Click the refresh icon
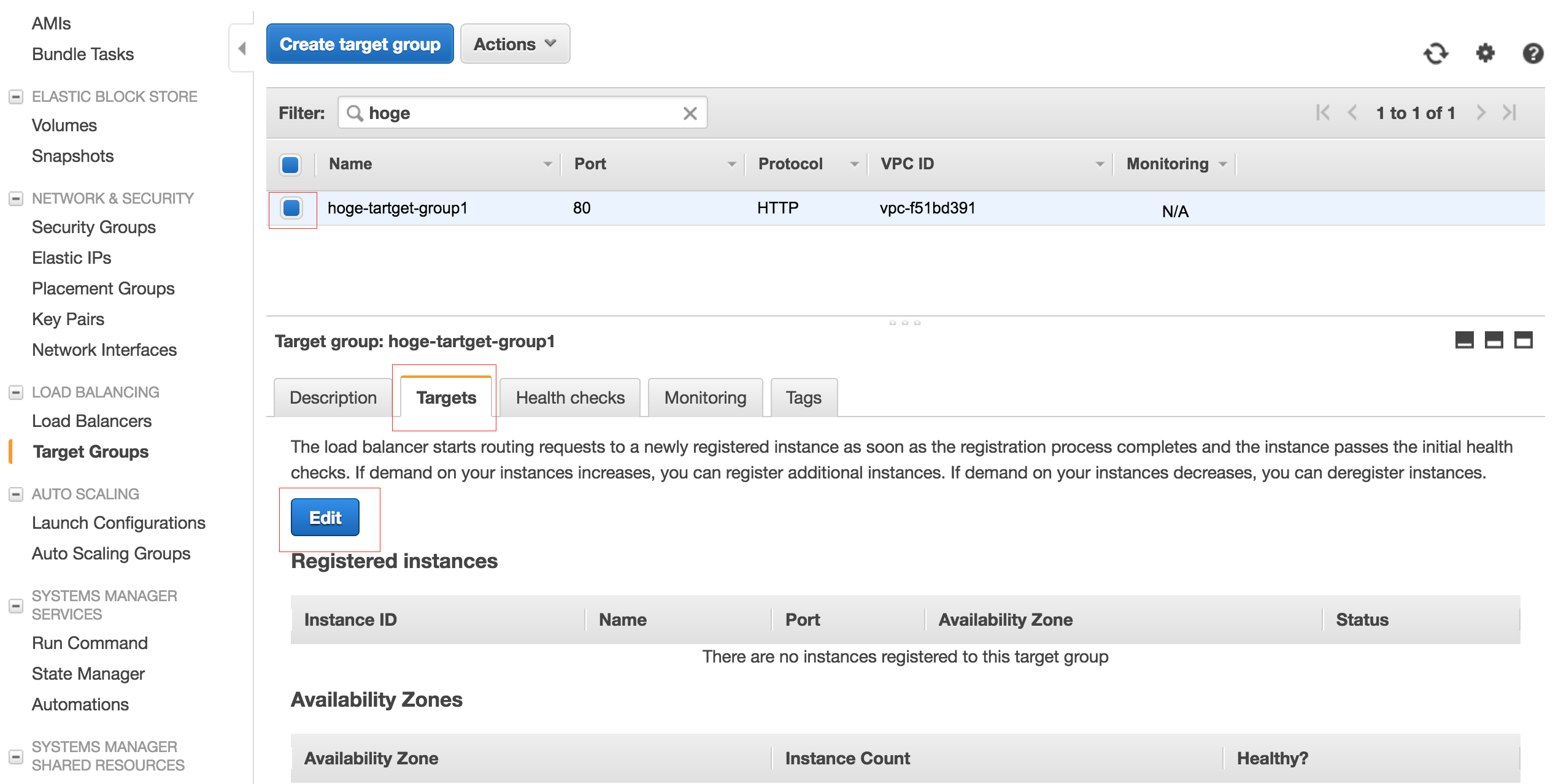The height and width of the screenshot is (784, 1561). (x=1436, y=53)
